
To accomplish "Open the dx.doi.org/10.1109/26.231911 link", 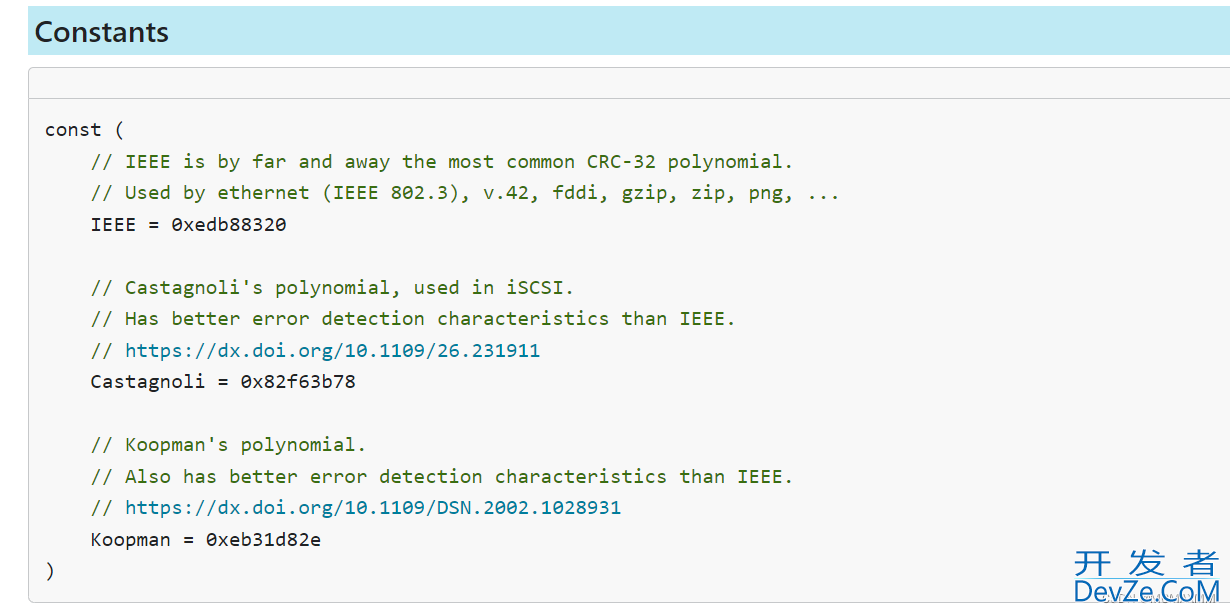I will pos(332,350).
